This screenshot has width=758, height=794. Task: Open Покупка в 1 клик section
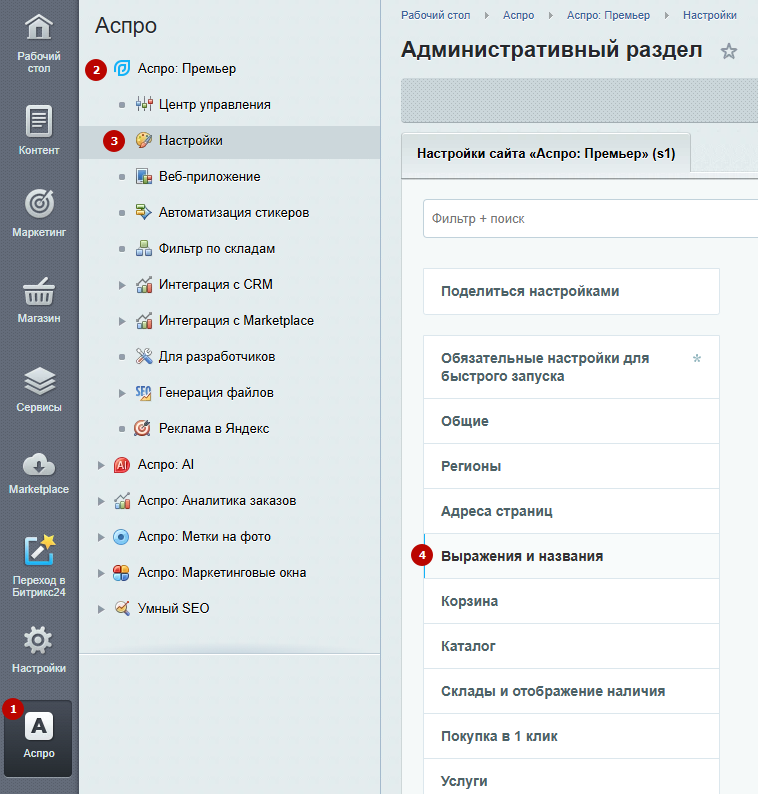[571, 736]
